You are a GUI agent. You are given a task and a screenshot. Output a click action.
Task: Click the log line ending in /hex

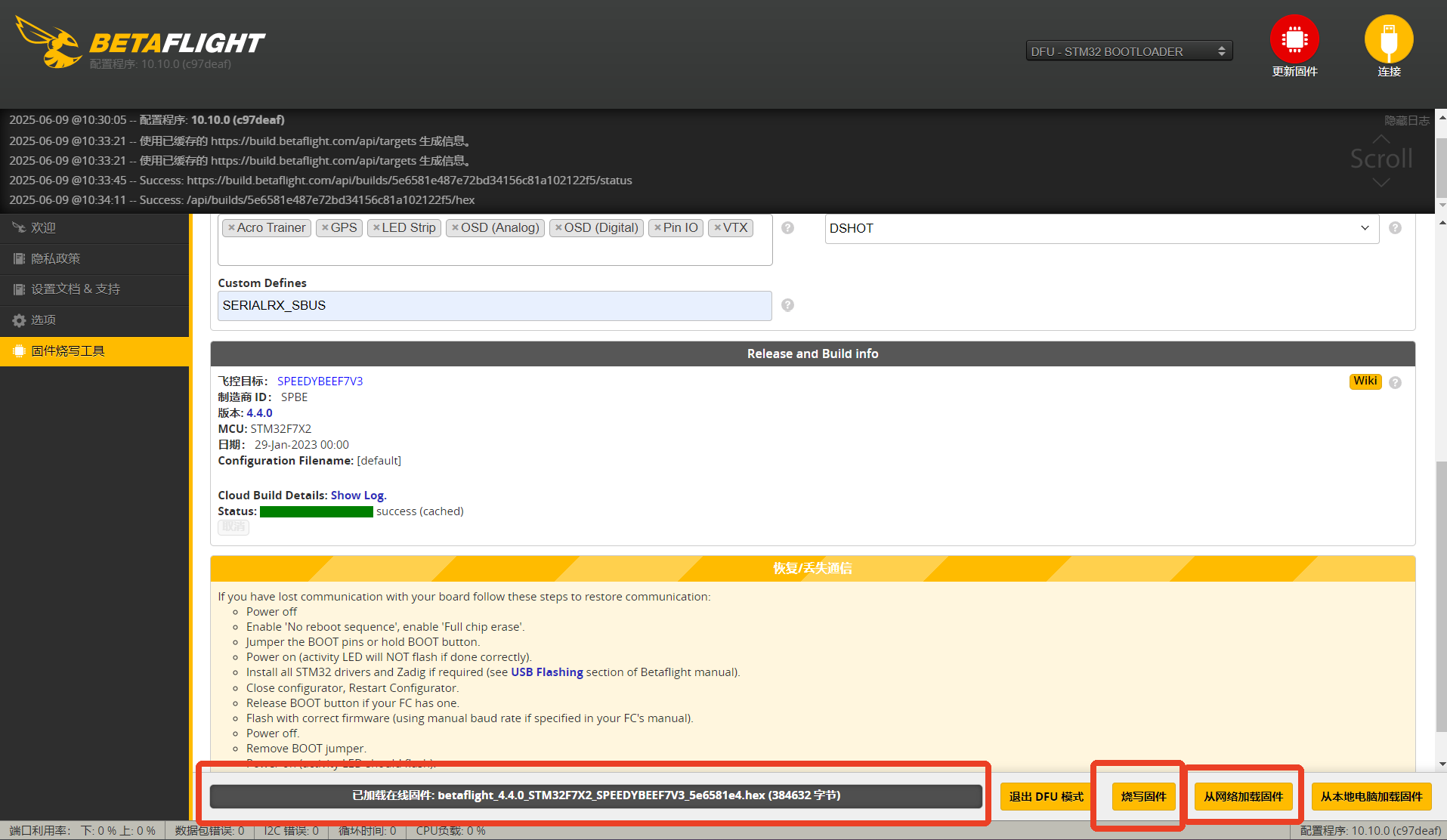click(x=242, y=200)
